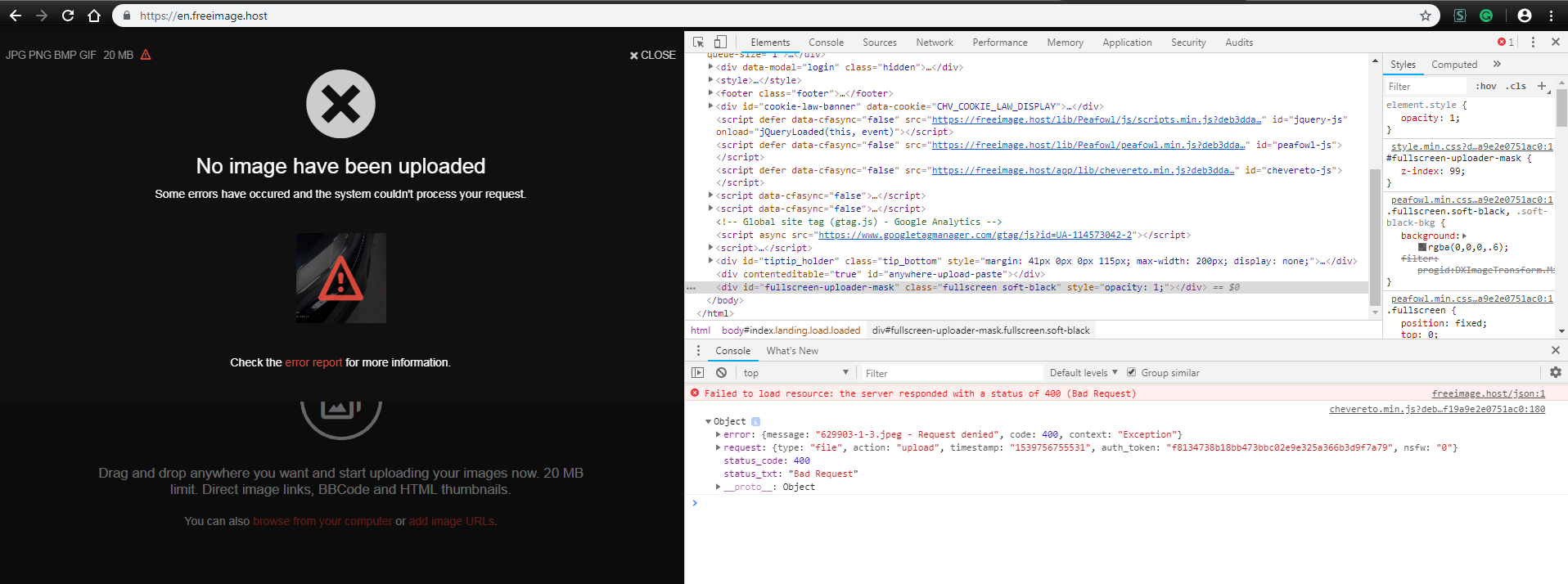Click the rgba(0,0,0,.6) color swatch

1422,247
